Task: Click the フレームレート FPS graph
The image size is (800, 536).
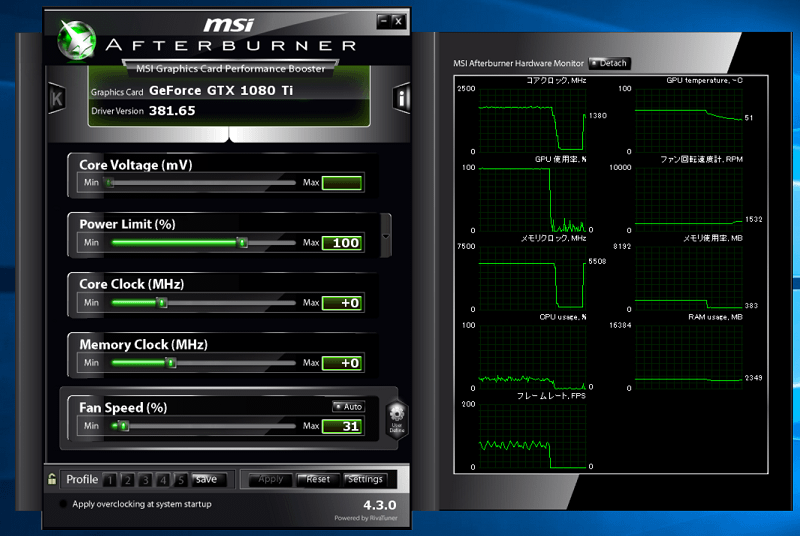Action: [532, 436]
